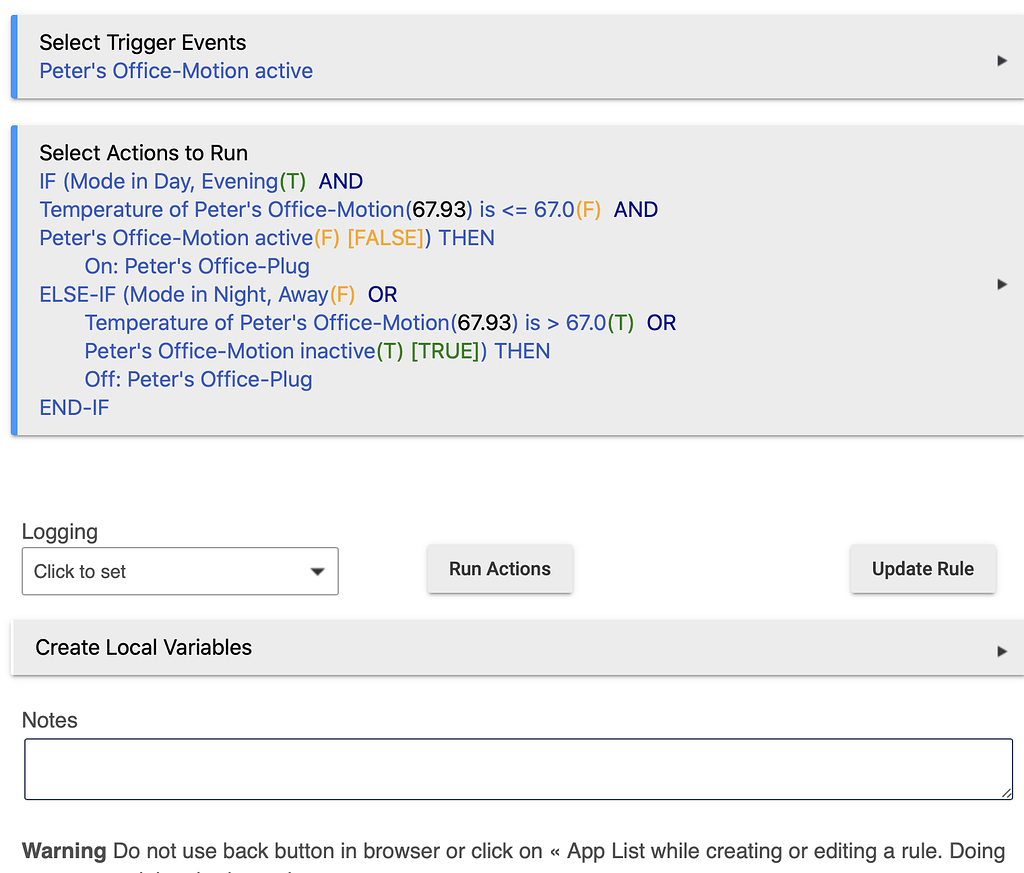Expand the Create Local Variables arrow
The height and width of the screenshot is (873, 1024).
(x=1001, y=651)
